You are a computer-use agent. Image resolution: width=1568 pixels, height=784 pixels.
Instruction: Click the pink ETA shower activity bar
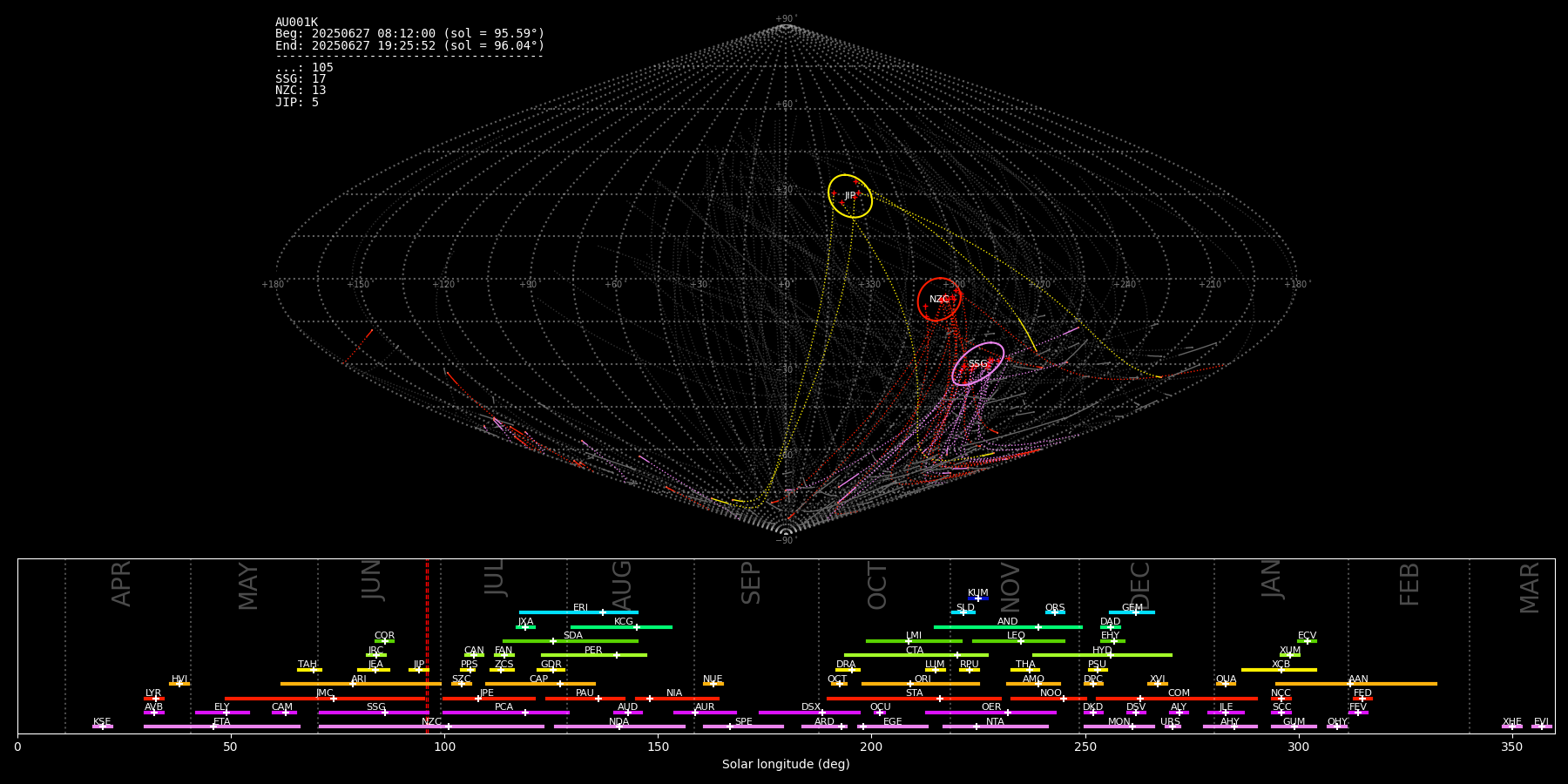(222, 727)
